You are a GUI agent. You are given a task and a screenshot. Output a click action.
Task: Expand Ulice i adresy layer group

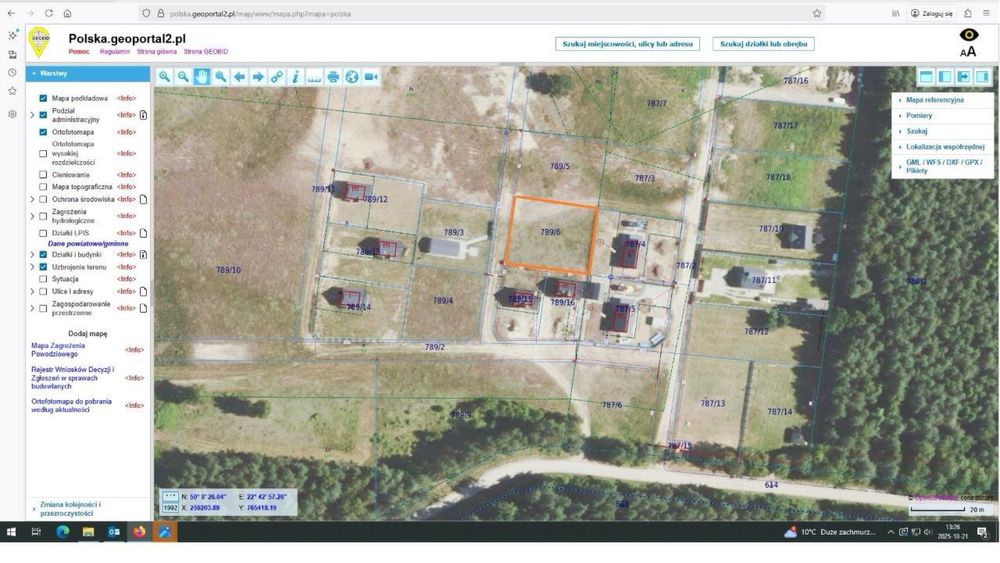[x=33, y=291]
